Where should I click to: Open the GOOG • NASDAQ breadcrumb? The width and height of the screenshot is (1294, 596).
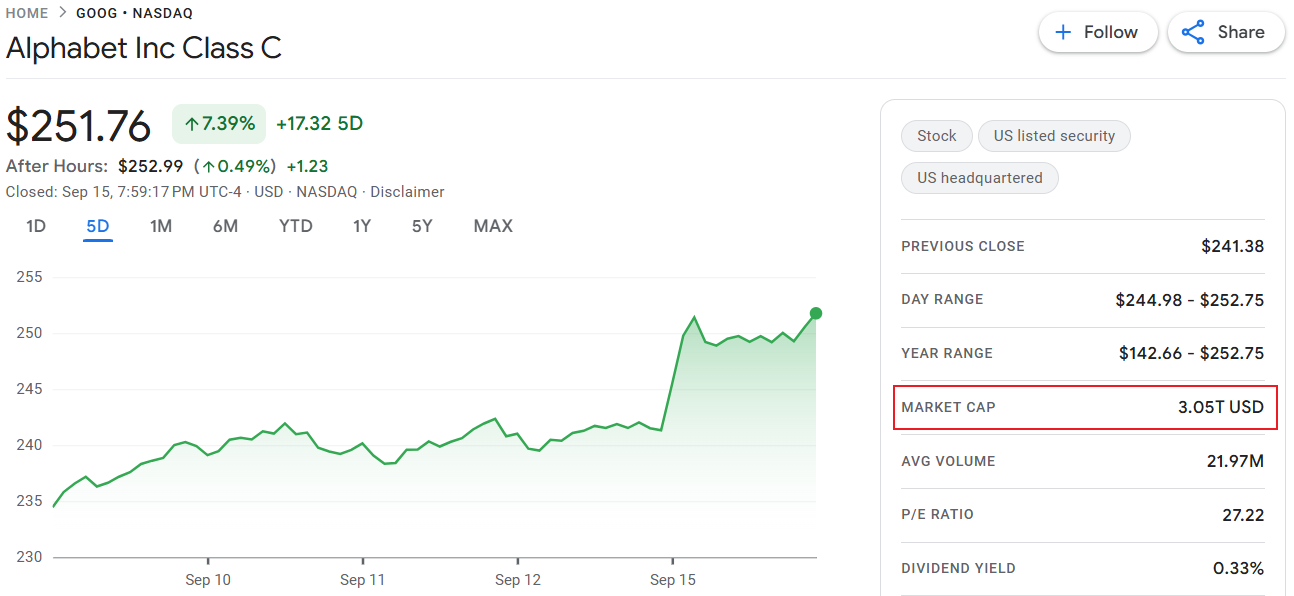(x=134, y=13)
